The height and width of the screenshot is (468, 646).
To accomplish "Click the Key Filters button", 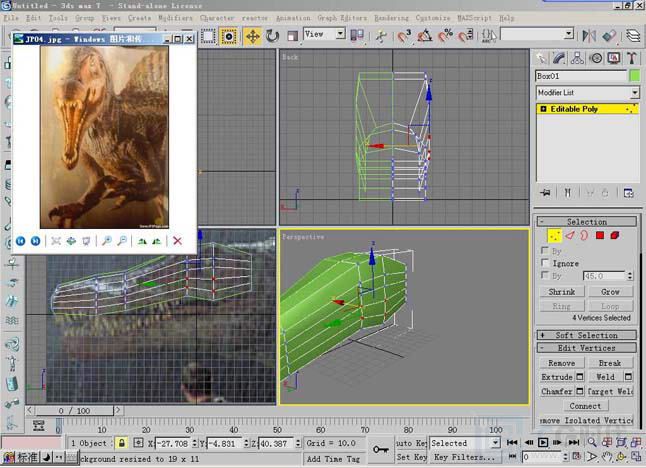I will (464, 457).
